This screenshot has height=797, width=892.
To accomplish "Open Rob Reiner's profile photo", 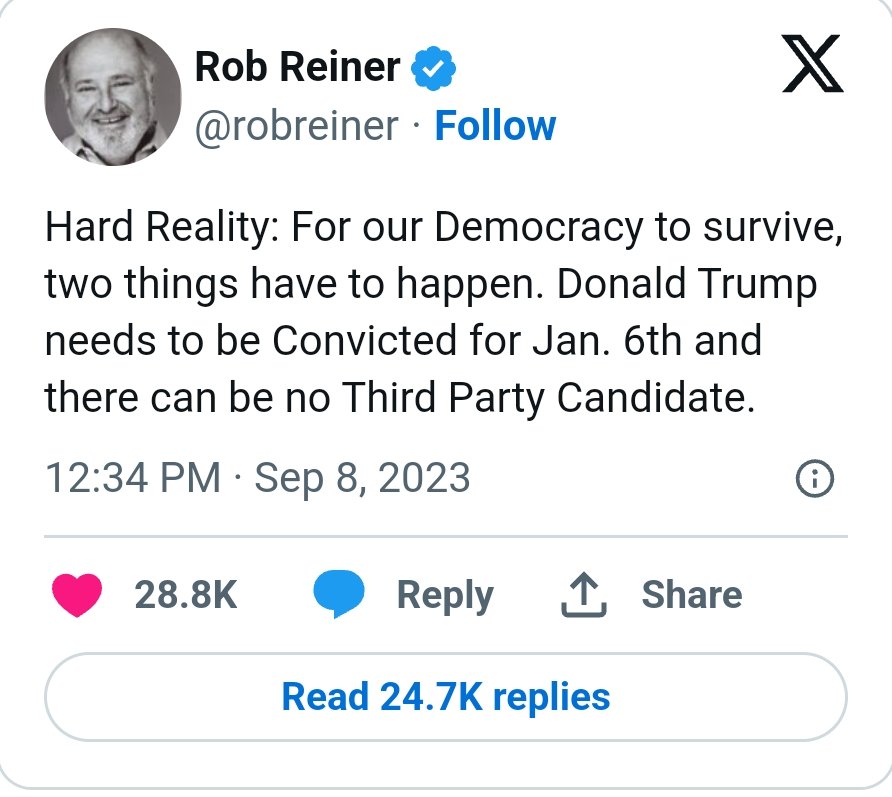I will (112, 97).
